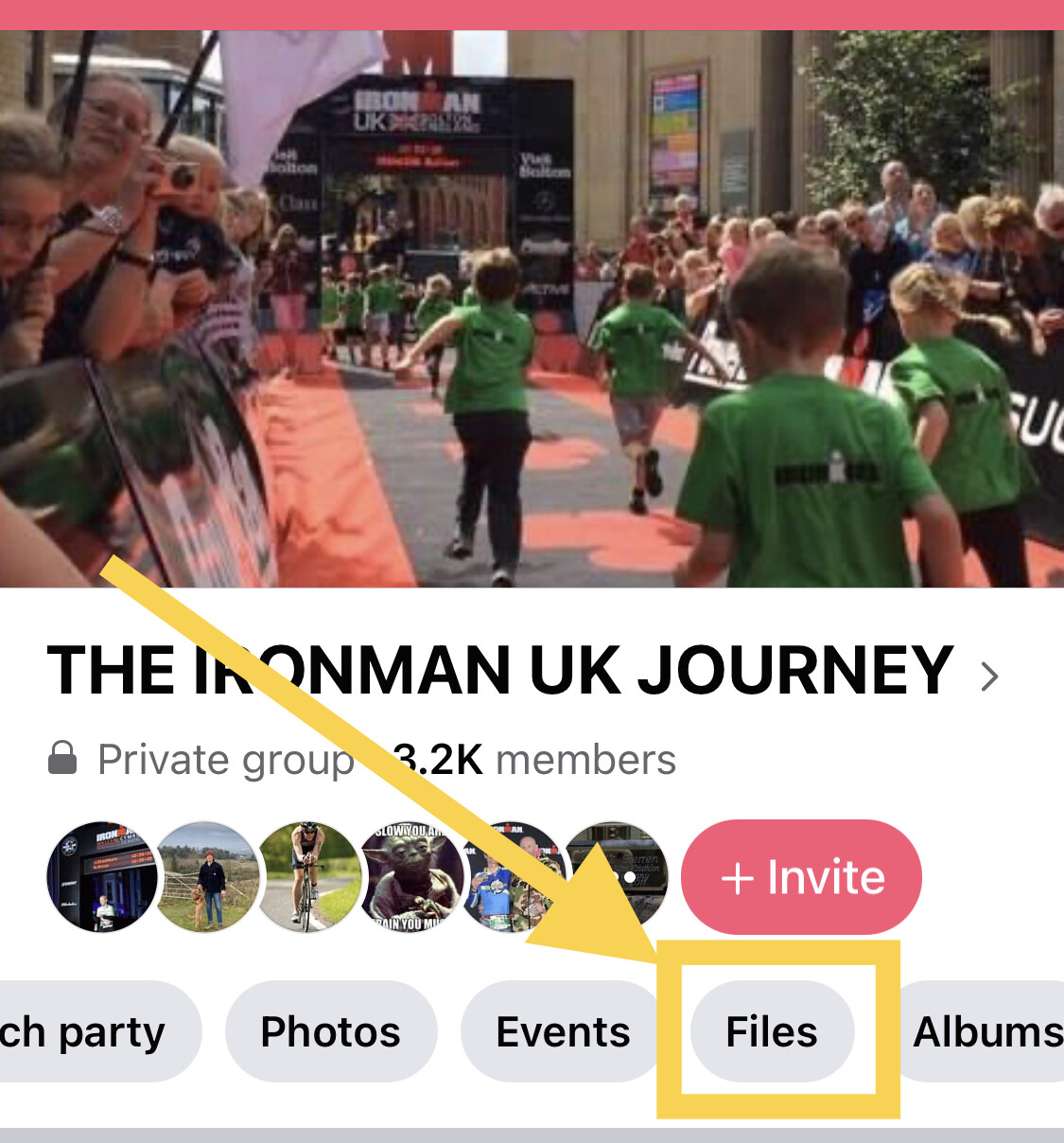
Task: Open the group cover photo
Action: pyautogui.click(x=532, y=308)
